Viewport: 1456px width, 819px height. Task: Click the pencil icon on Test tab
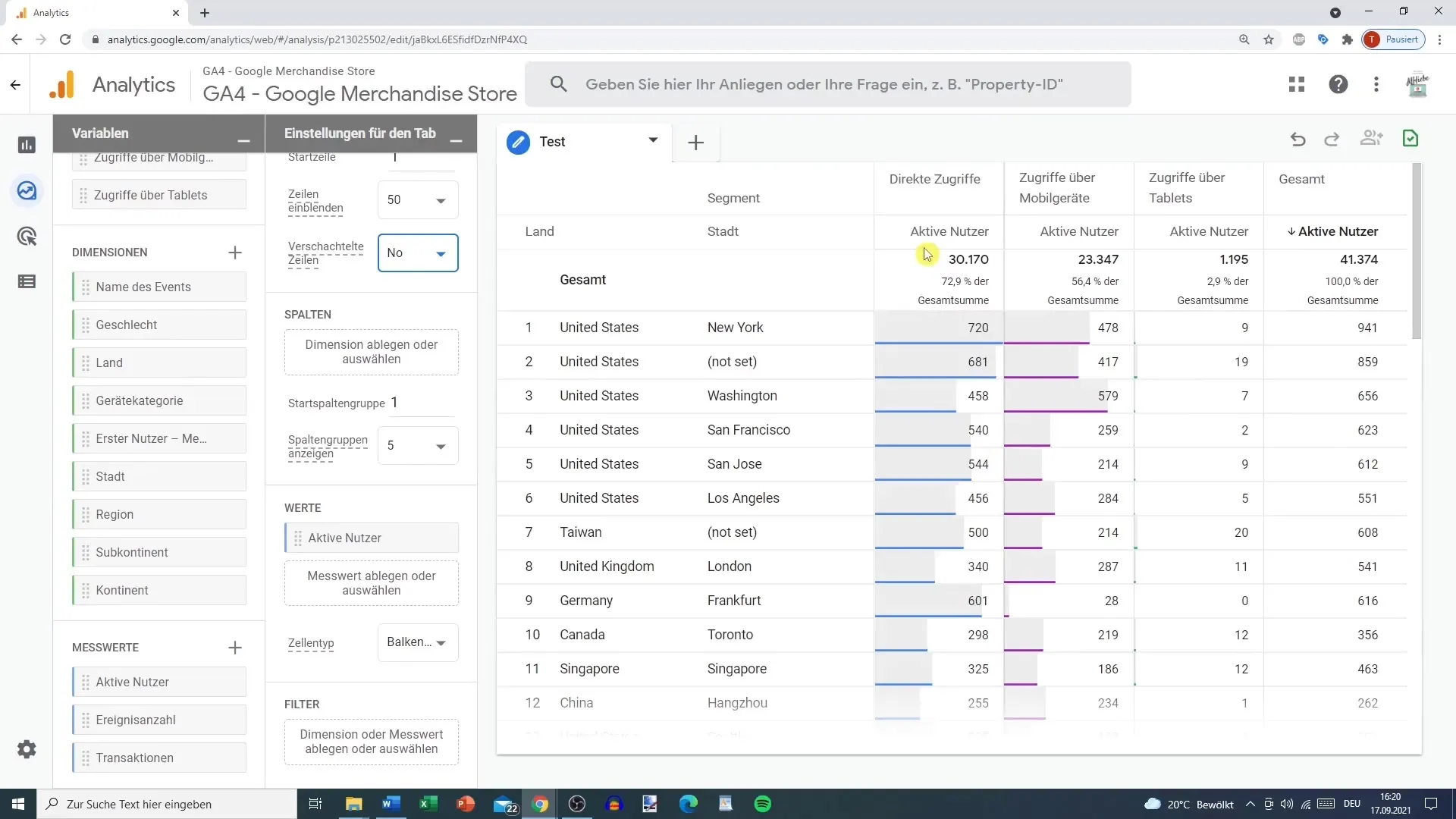(x=518, y=142)
